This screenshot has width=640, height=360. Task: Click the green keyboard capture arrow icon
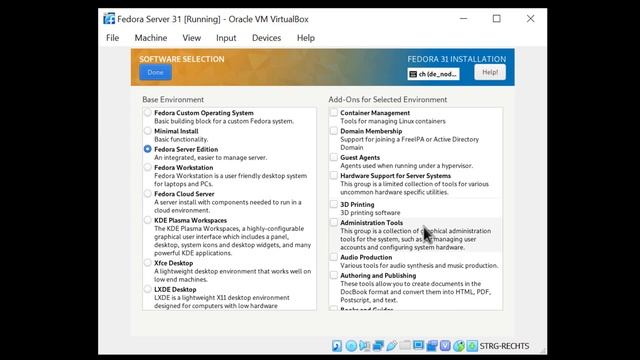pos(472,346)
